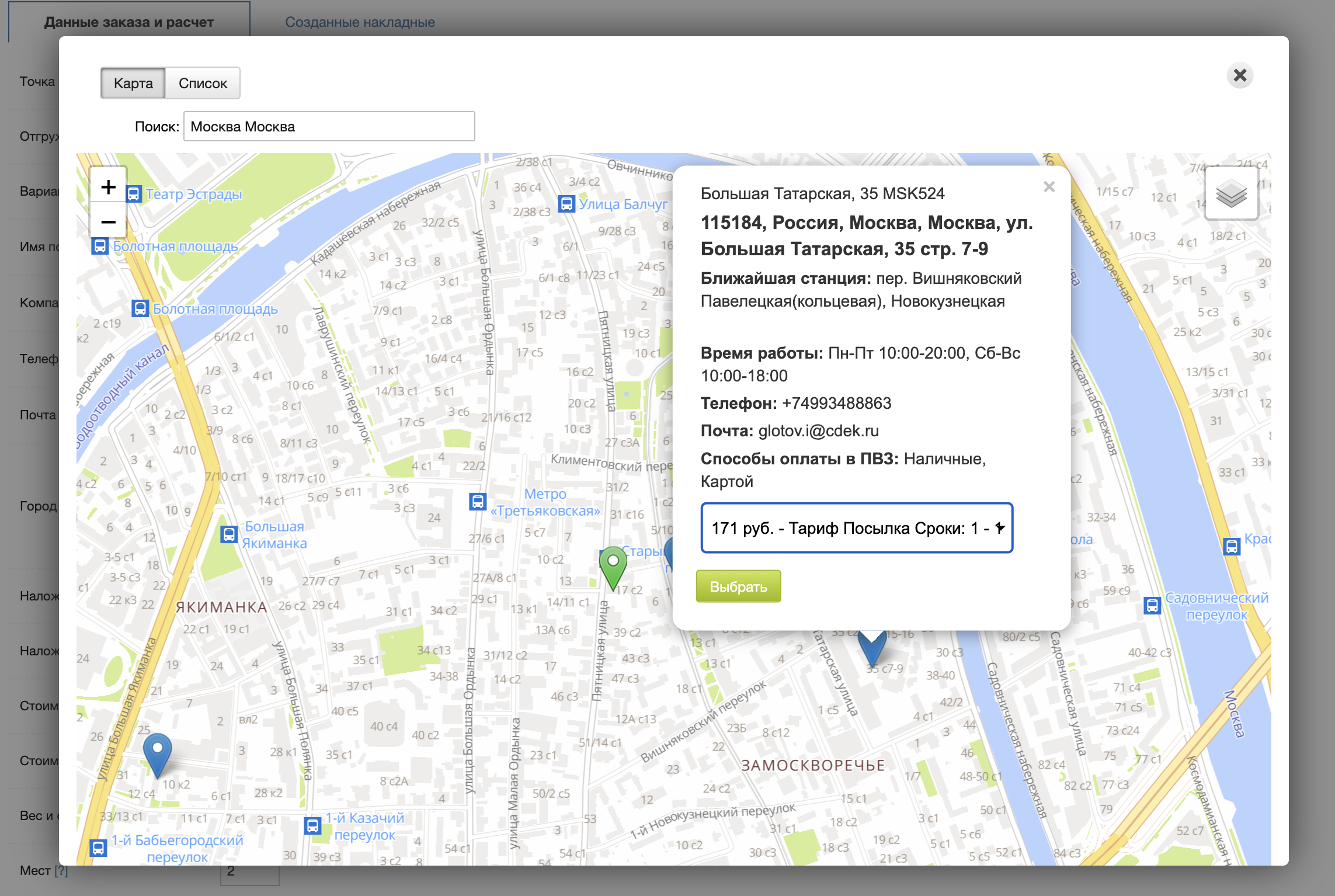Close the pickup point info popup
This screenshot has height=896, width=1335.
[x=1049, y=187]
